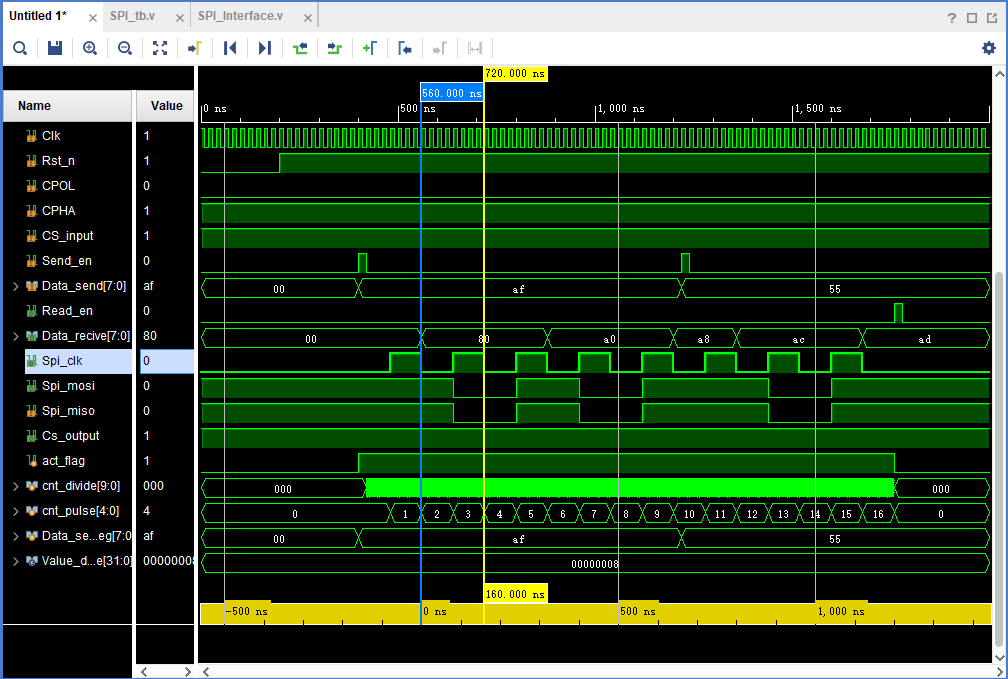This screenshot has width=1008, height=679.
Task: Zoom out of the waveform
Action: click(125, 48)
